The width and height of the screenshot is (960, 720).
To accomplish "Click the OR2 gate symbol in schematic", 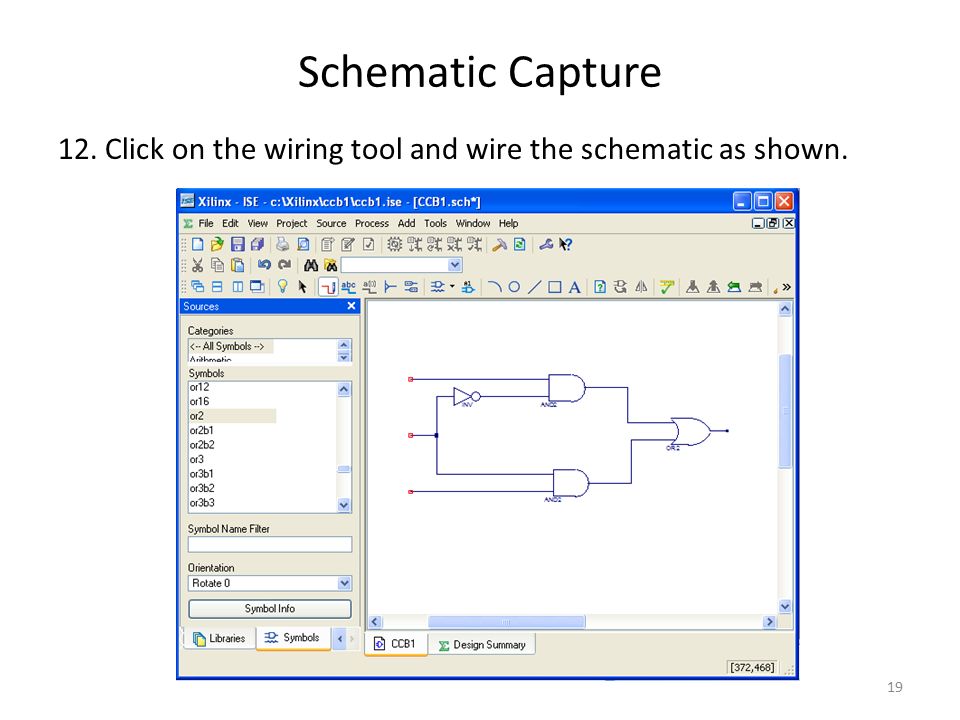I will coord(691,432).
